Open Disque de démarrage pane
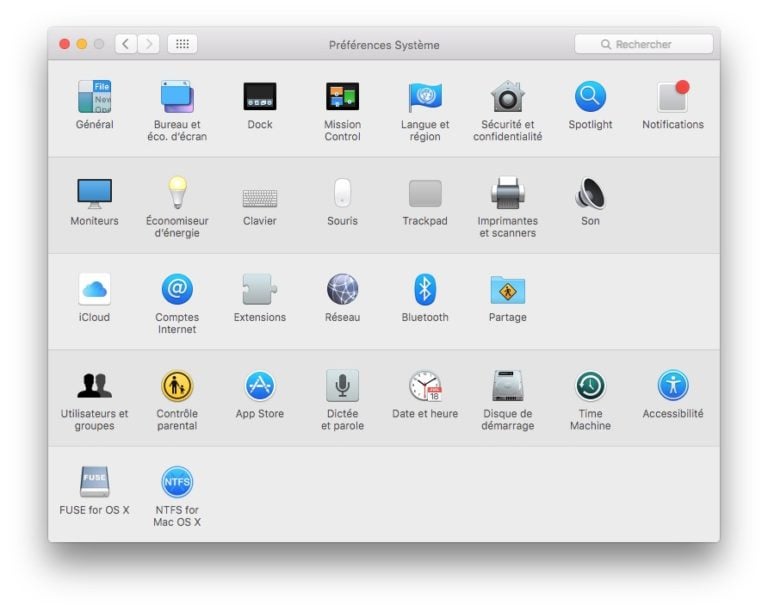 coord(507,385)
